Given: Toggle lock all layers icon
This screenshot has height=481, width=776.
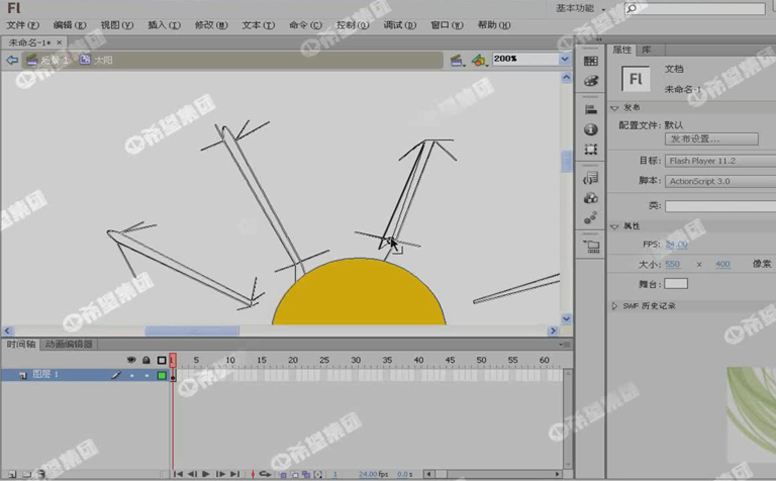Looking at the screenshot, I should click(146, 360).
